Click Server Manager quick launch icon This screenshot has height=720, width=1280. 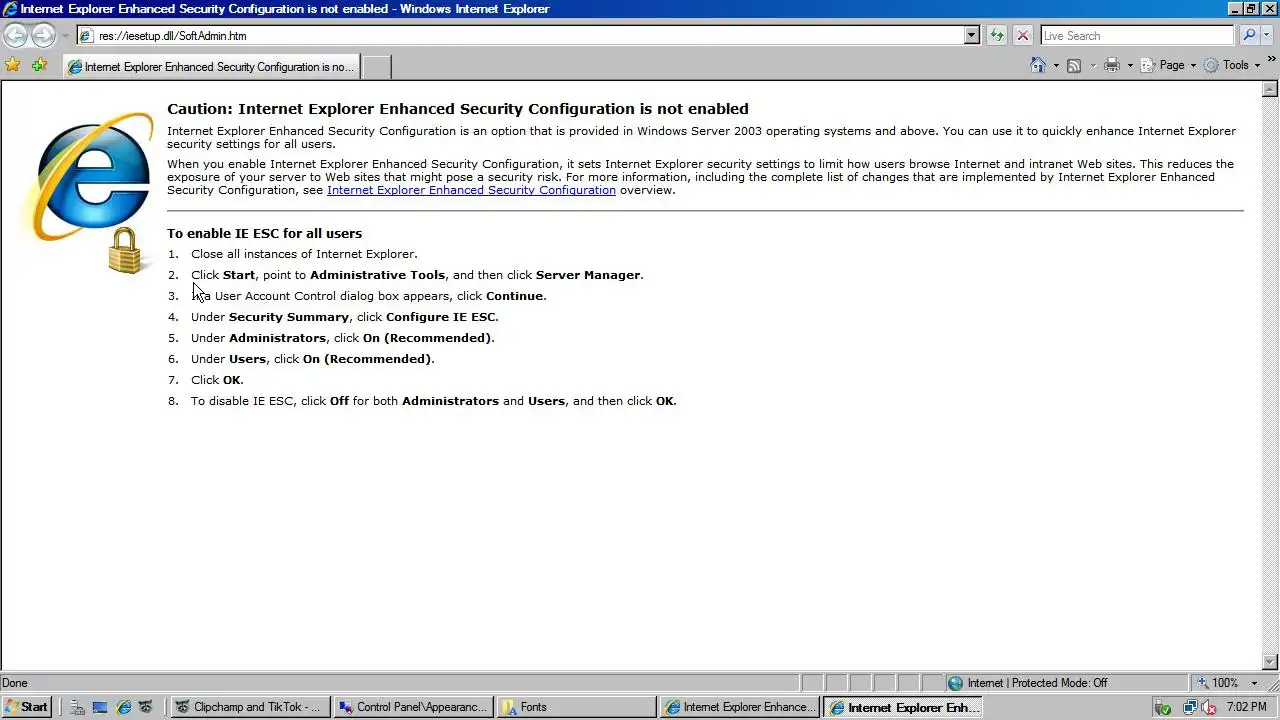pyautogui.click(x=77, y=707)
